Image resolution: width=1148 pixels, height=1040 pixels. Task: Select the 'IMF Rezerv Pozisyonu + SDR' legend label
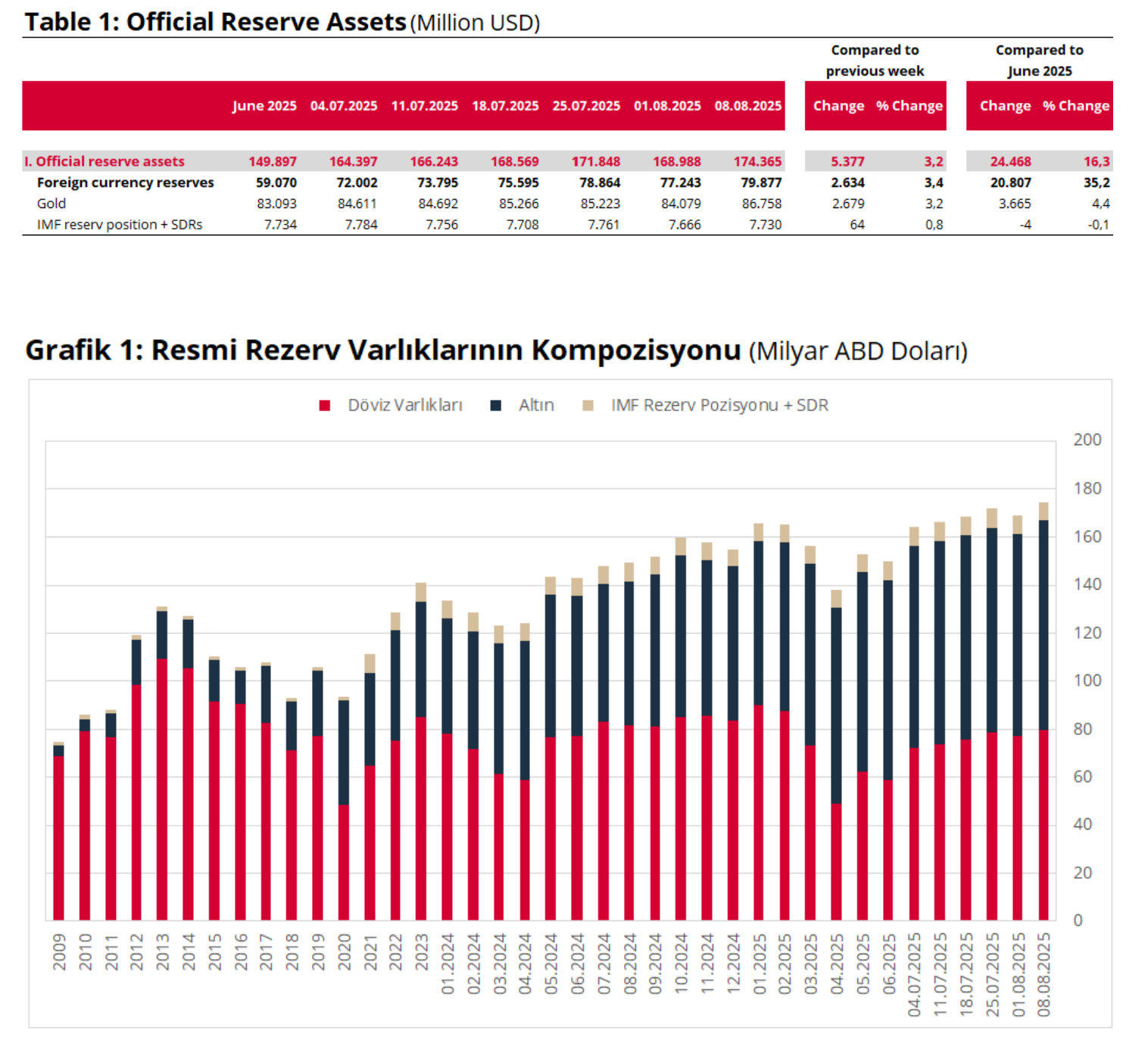(x=719, y=406)
